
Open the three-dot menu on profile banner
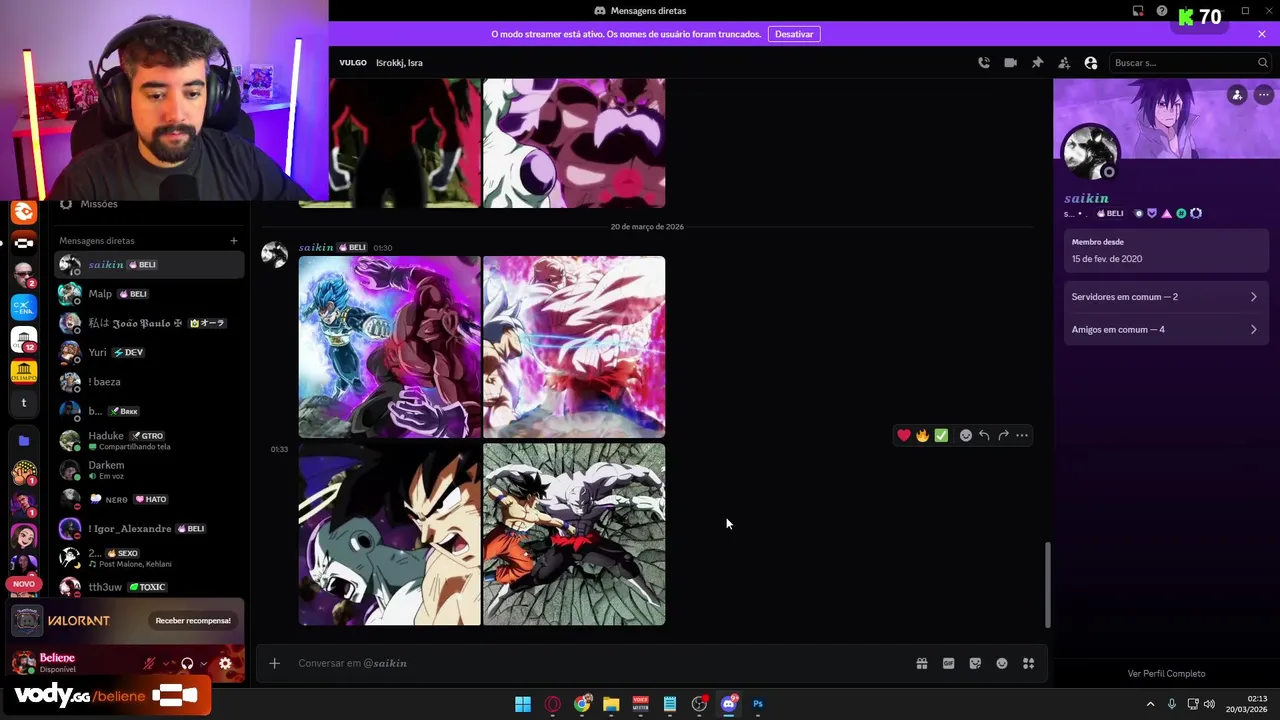pos(1264,95)
